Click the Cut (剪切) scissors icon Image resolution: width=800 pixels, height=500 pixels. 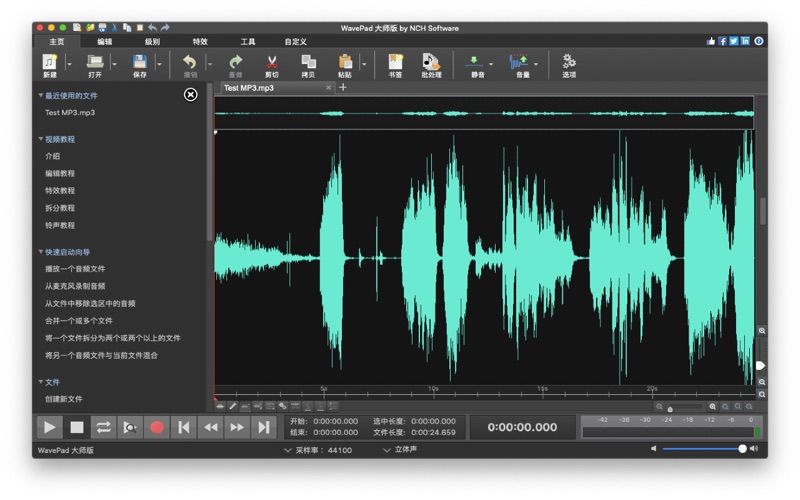[x=272, y=63]
